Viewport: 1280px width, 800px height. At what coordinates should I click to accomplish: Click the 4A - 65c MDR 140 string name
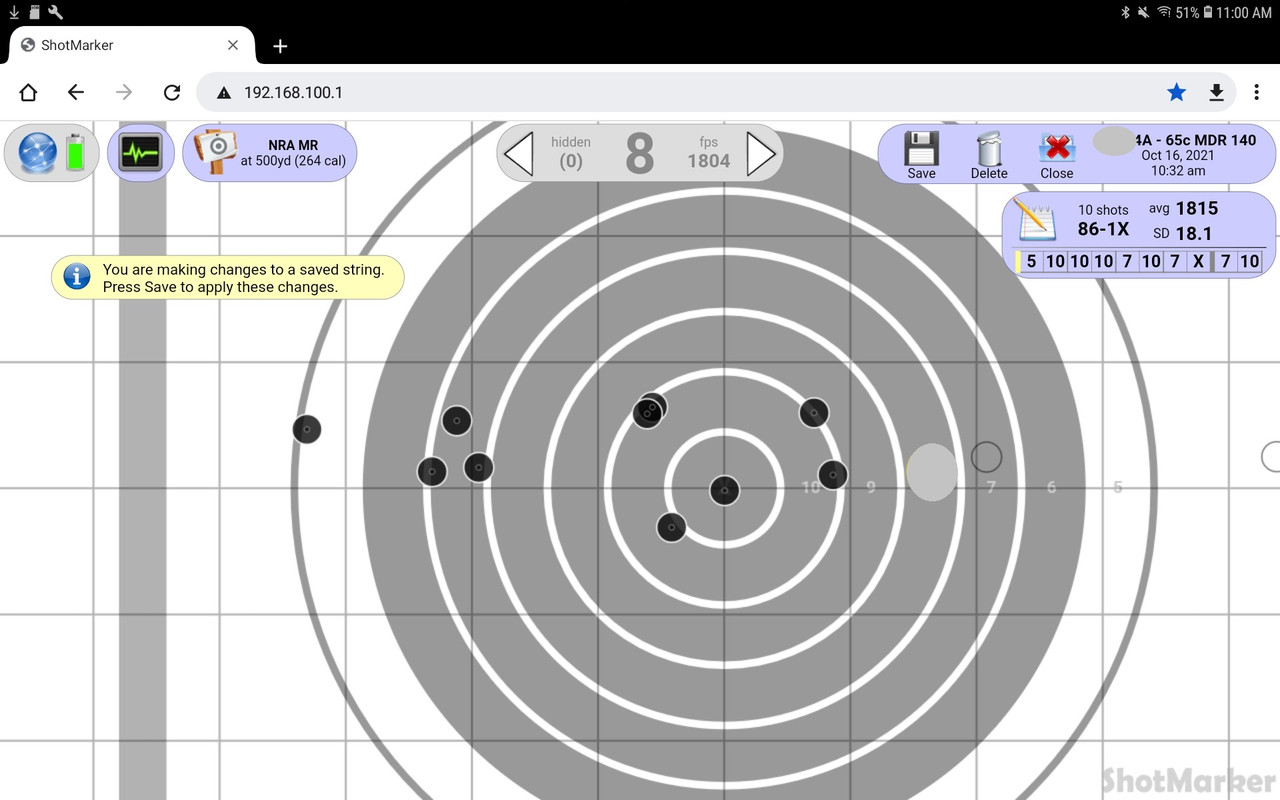(1196, 140)
